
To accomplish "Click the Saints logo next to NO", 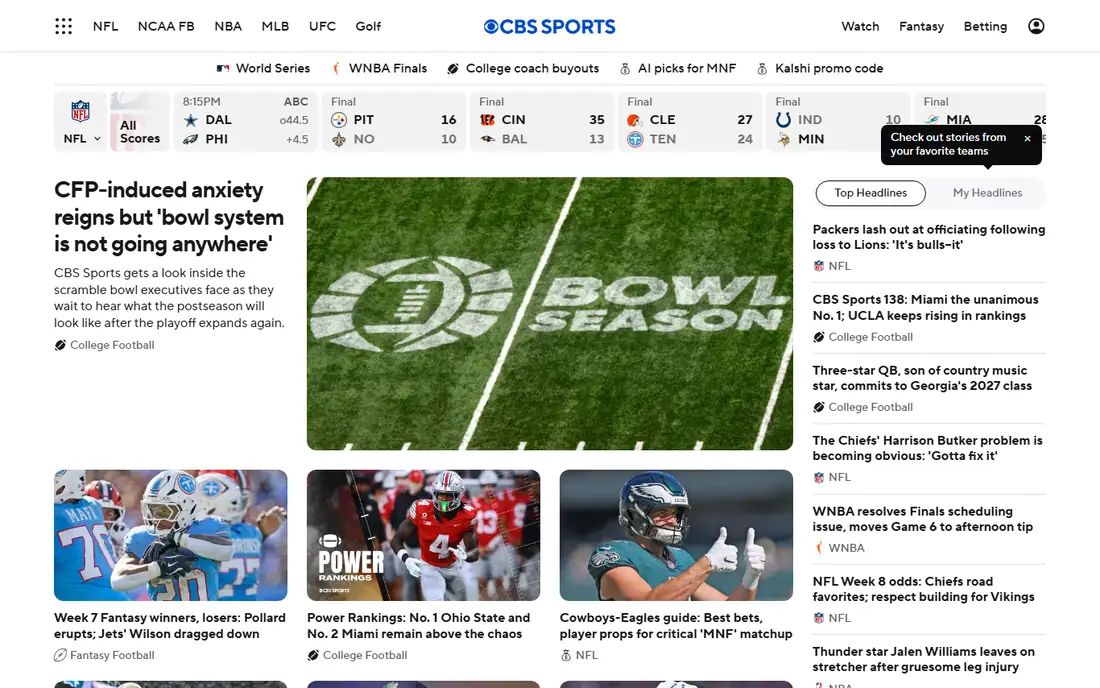I will tap(339, 139).
